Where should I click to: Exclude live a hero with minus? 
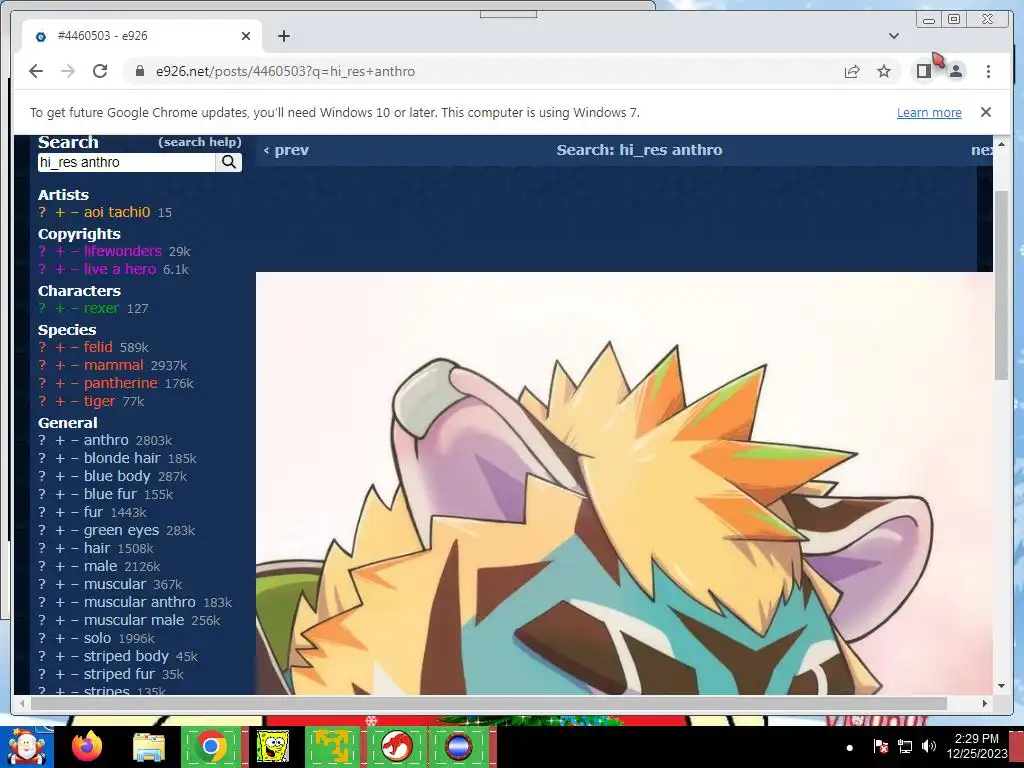[x=74, y=269]
